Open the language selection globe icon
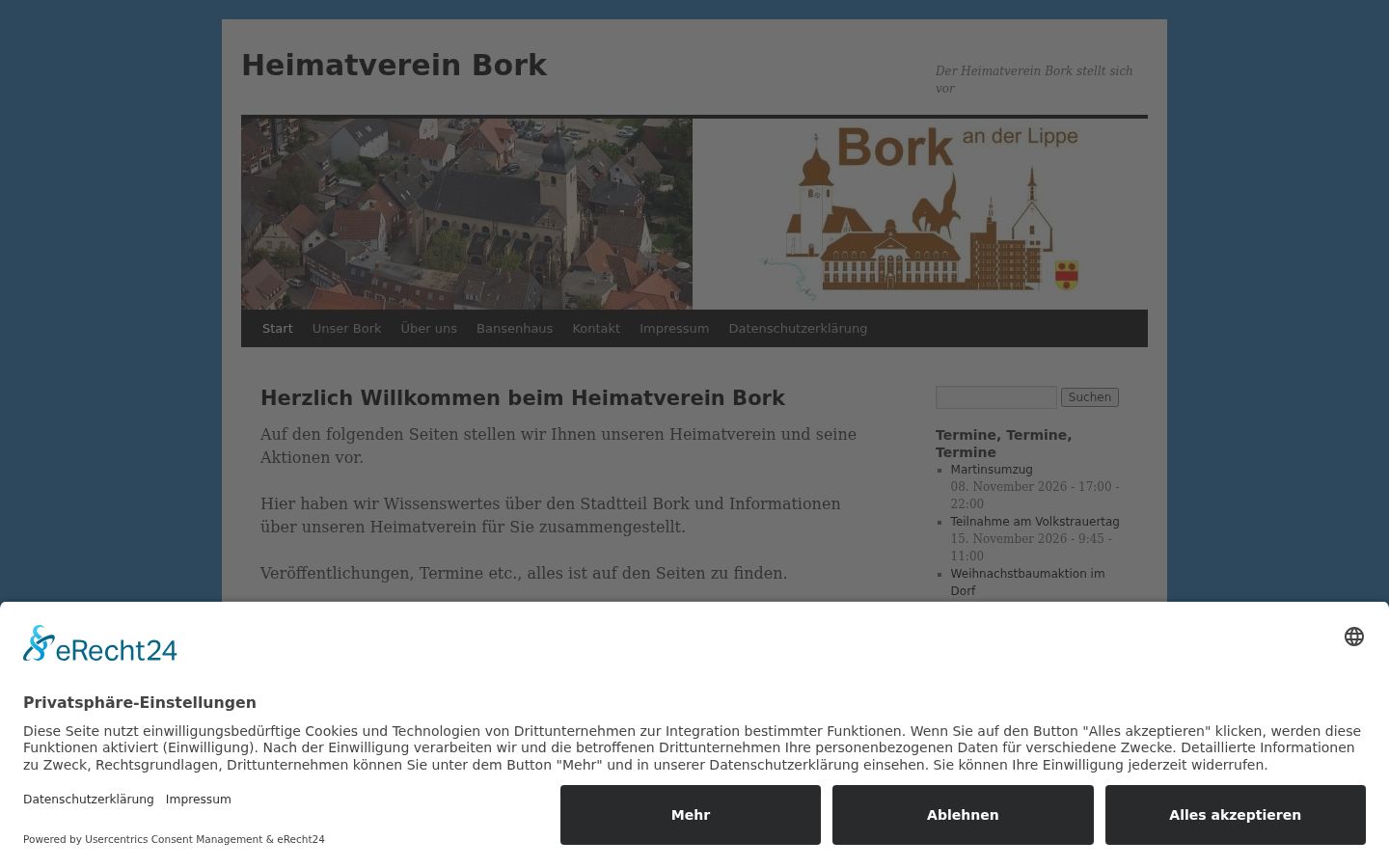Image resolution: width=1389 pixels, height=868 pixels. [1354, 637]
